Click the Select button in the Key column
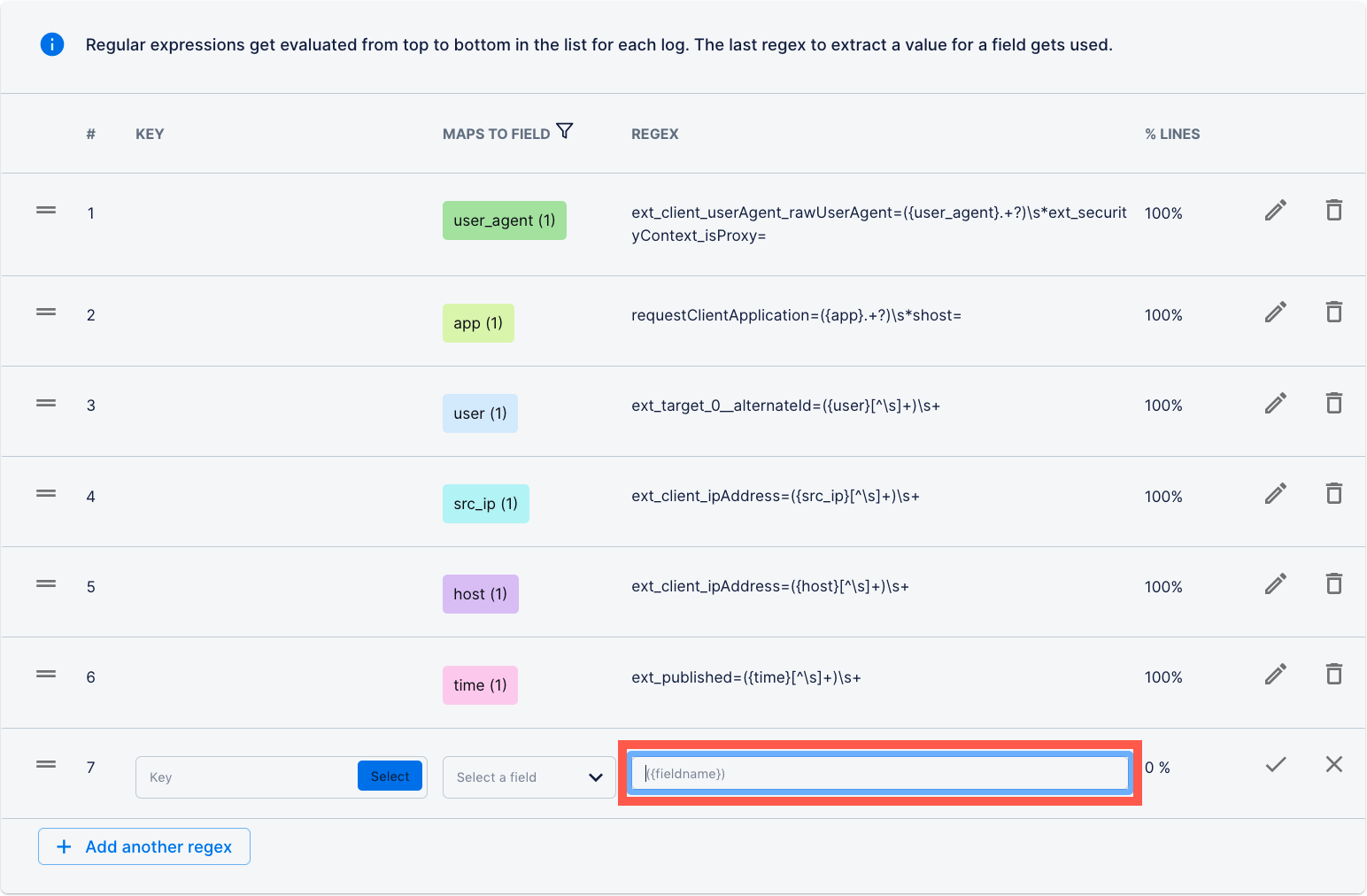The height and width of the screenshot is (896, 1367). coord(390,776)
